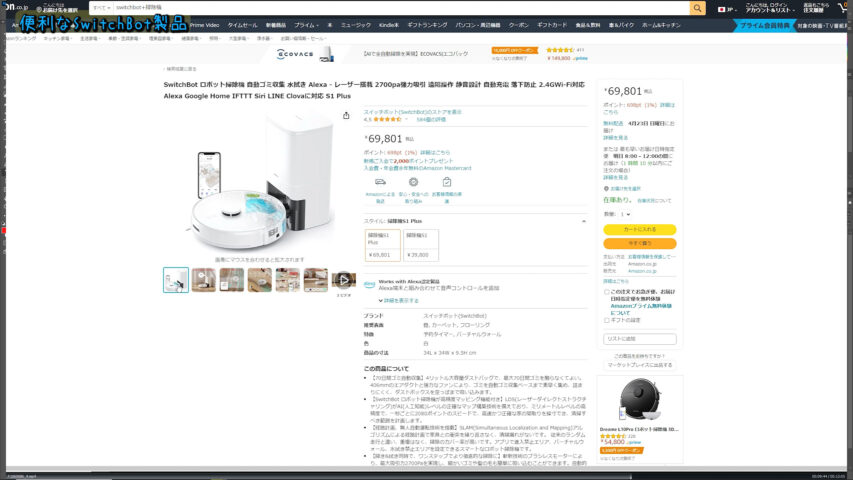
Task: Click the yellow カートに入れる button
Action: click(x=640, y=229)
